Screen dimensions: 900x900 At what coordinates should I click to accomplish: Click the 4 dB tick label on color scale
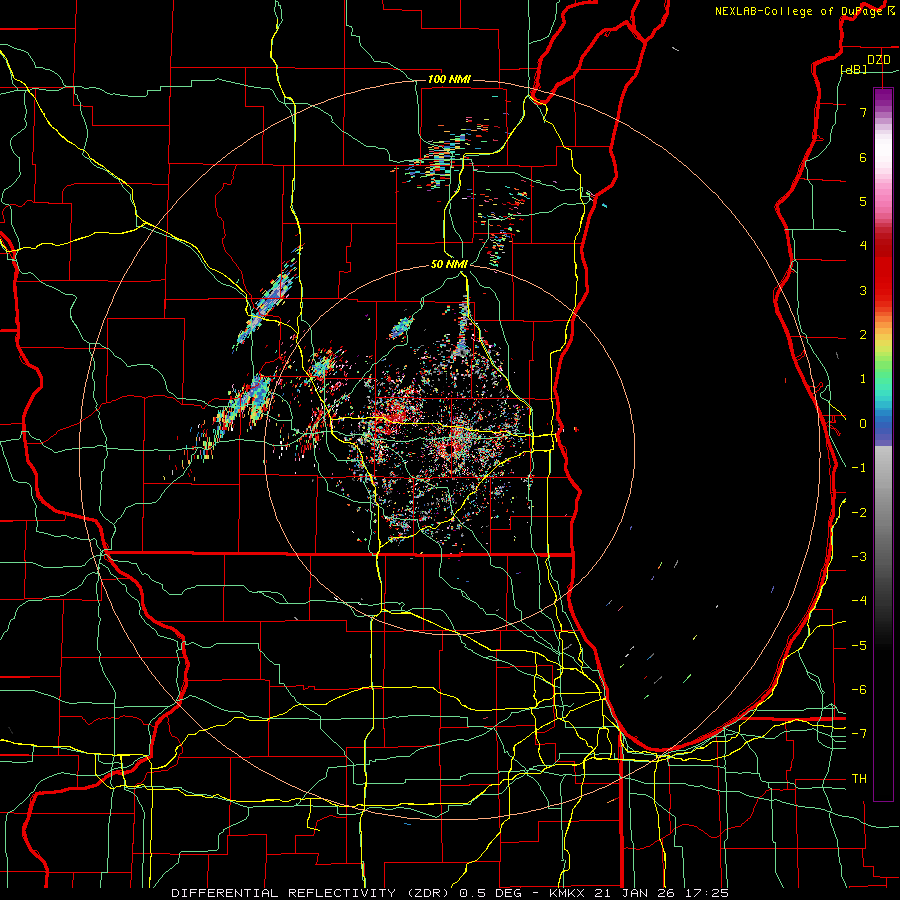(863, 246)
